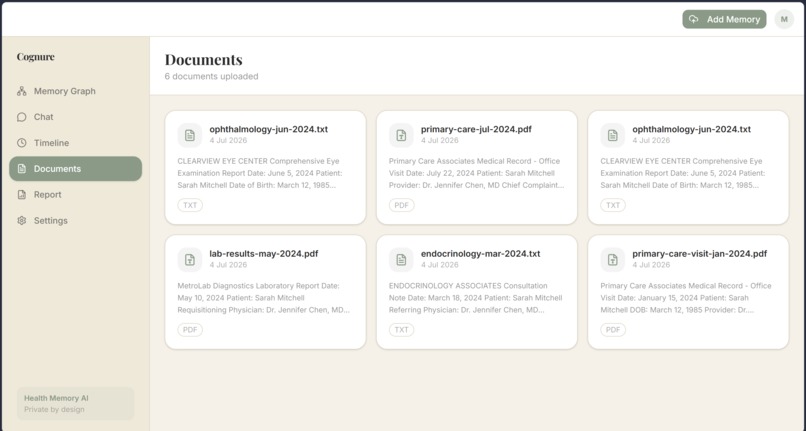Open Settings from the sidebar
Image resolution: width=806 pixels, height=431 pixels.
[x=76, y=220]
